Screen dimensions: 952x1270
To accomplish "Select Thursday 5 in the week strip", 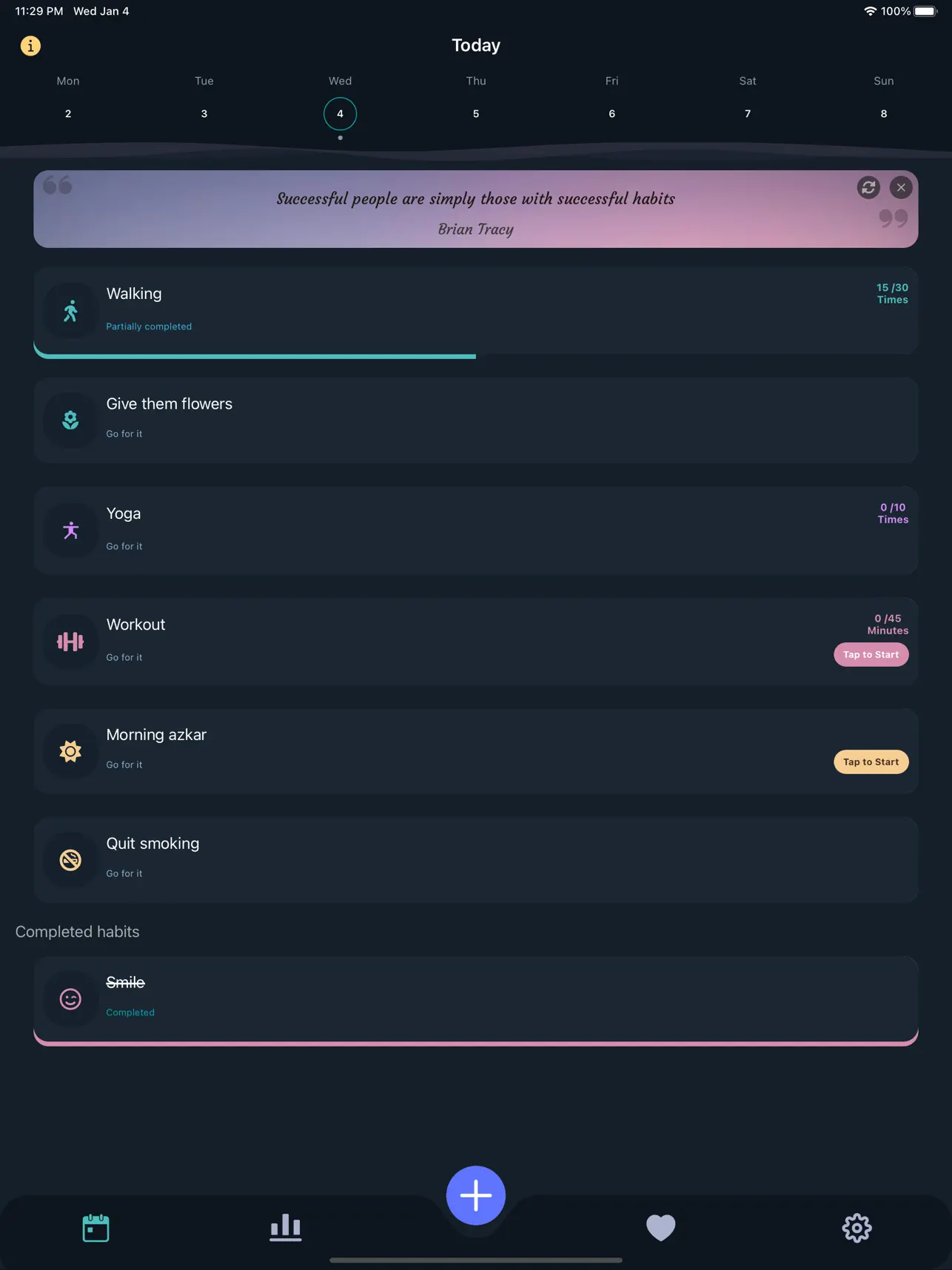I will pos(476,113).
